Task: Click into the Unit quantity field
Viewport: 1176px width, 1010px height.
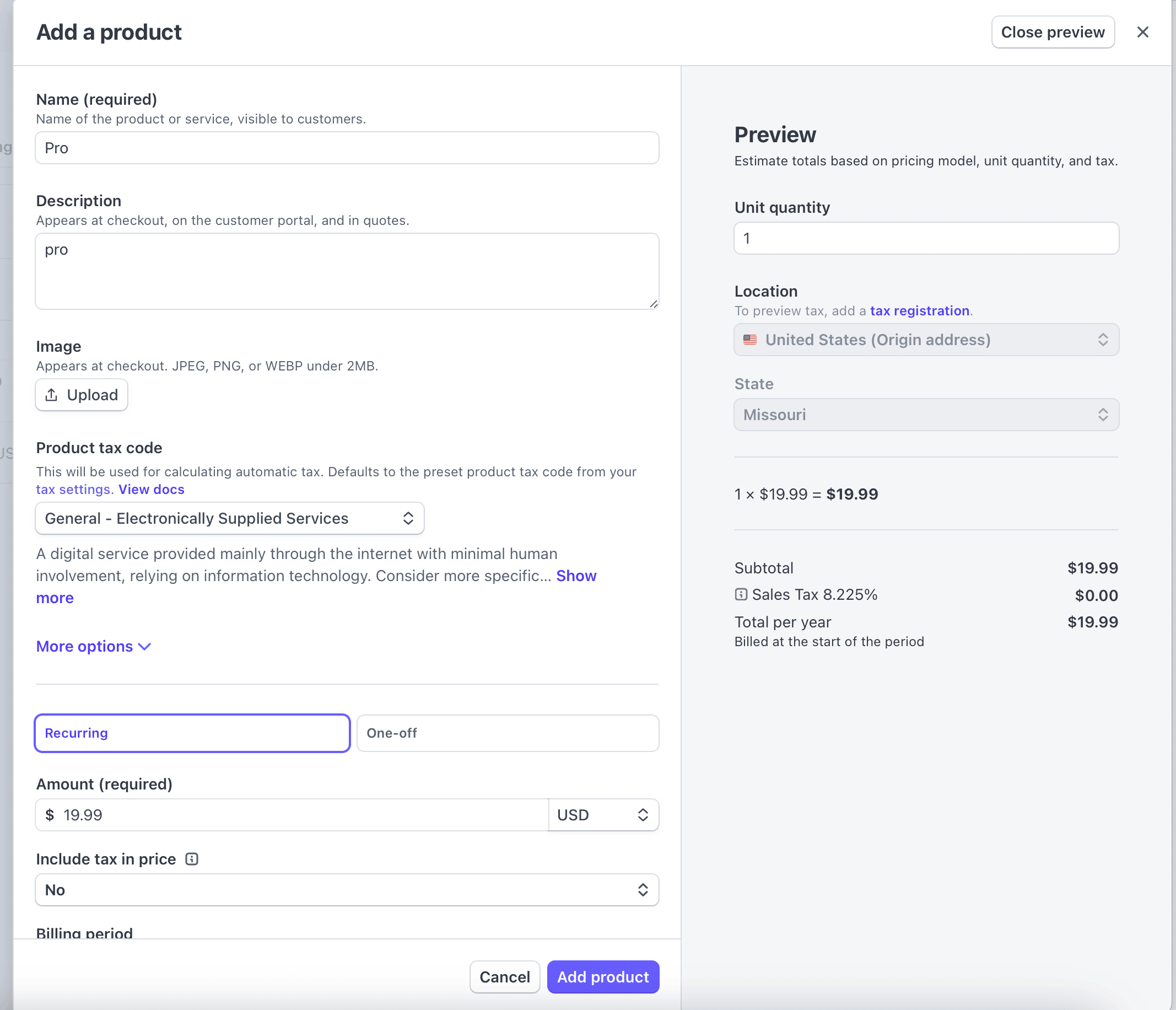Action: point(926,239)
